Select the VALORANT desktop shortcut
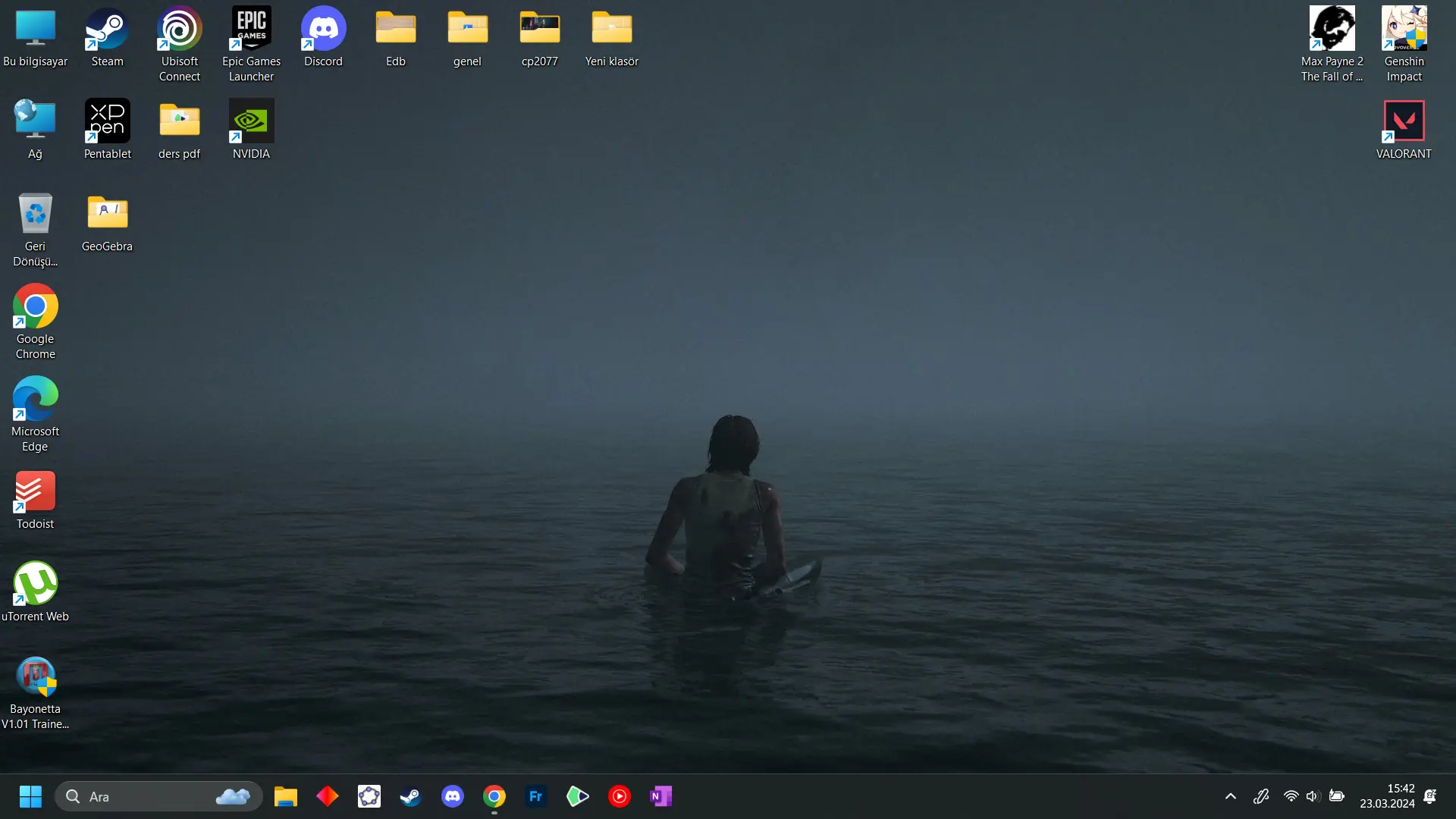 coord(1404,130)
